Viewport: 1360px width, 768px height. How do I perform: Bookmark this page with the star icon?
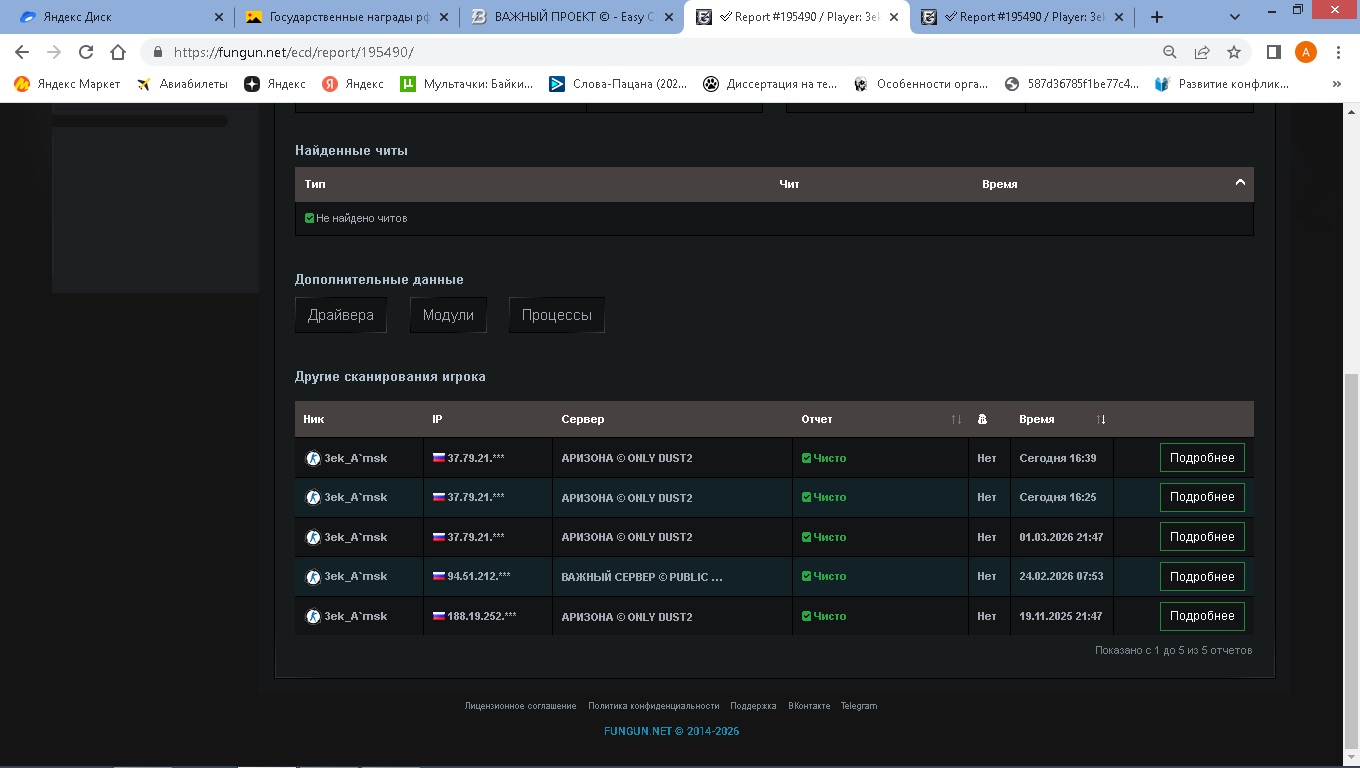click(1234, 52)
